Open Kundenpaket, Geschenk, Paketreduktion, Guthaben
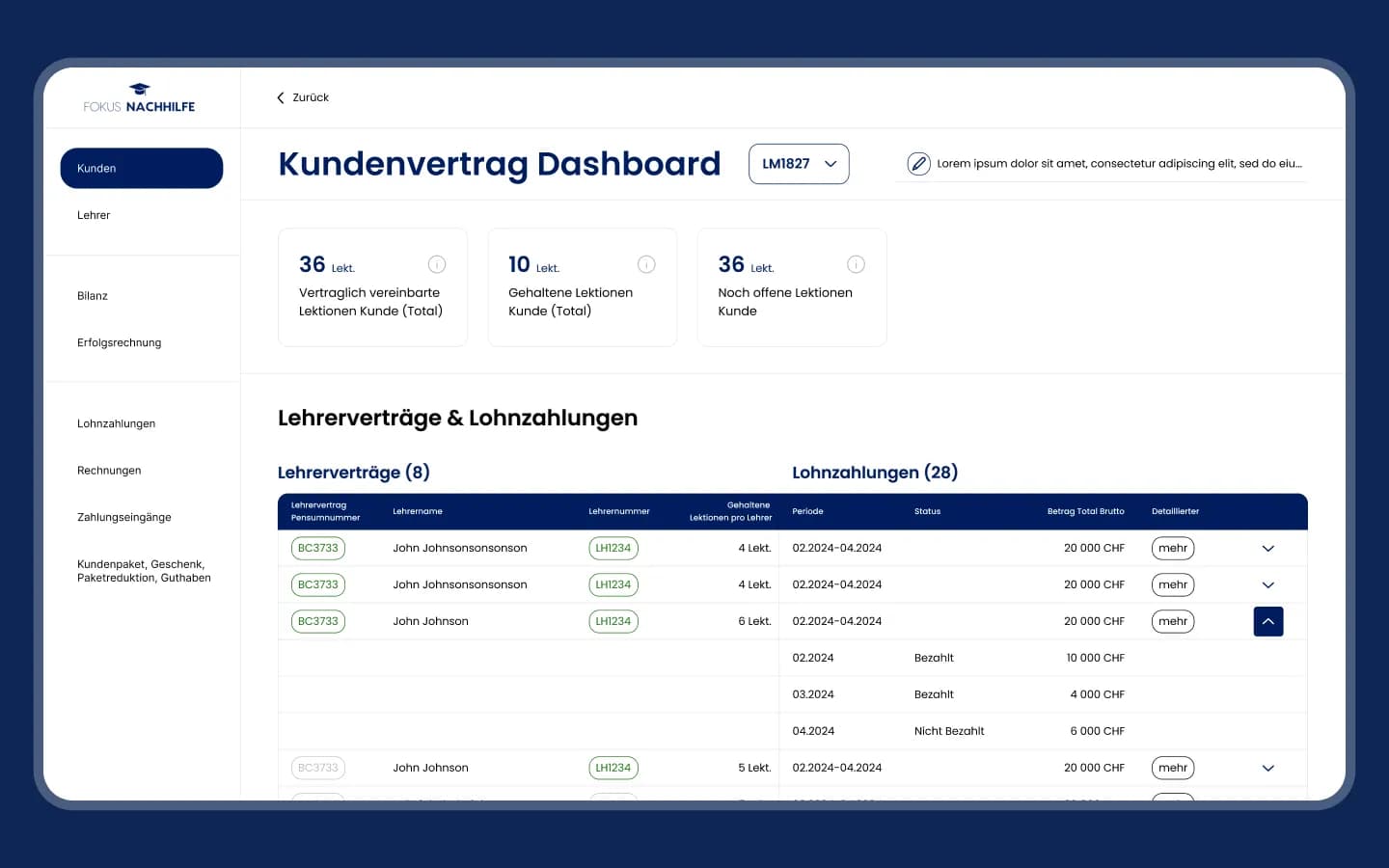1389x868 pixels. click(x=144, y=571)
